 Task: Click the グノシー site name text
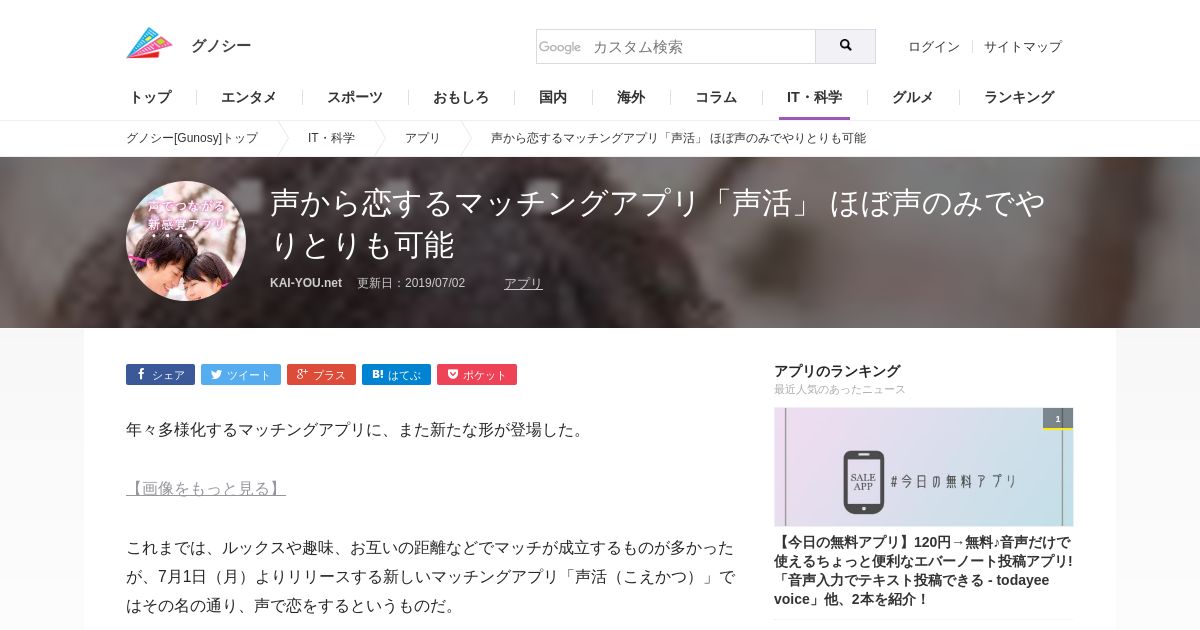(x=221, y=46)
